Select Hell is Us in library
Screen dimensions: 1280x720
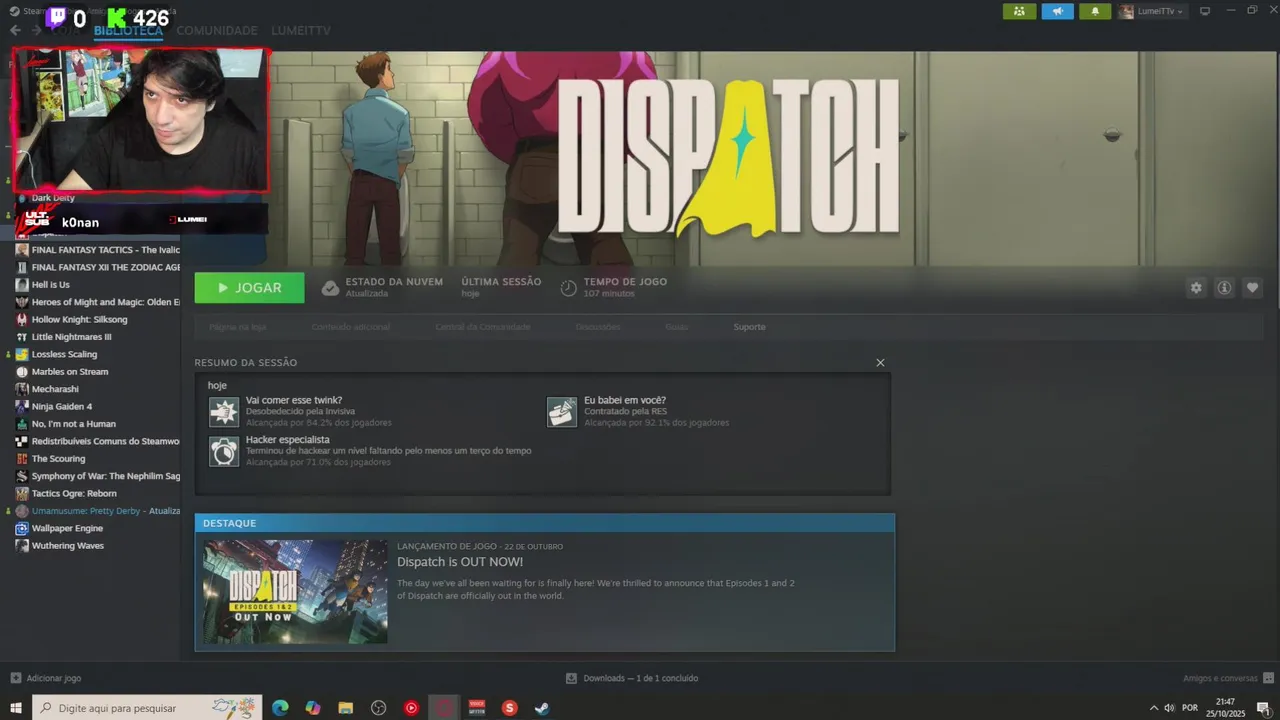tap(50, 285)
